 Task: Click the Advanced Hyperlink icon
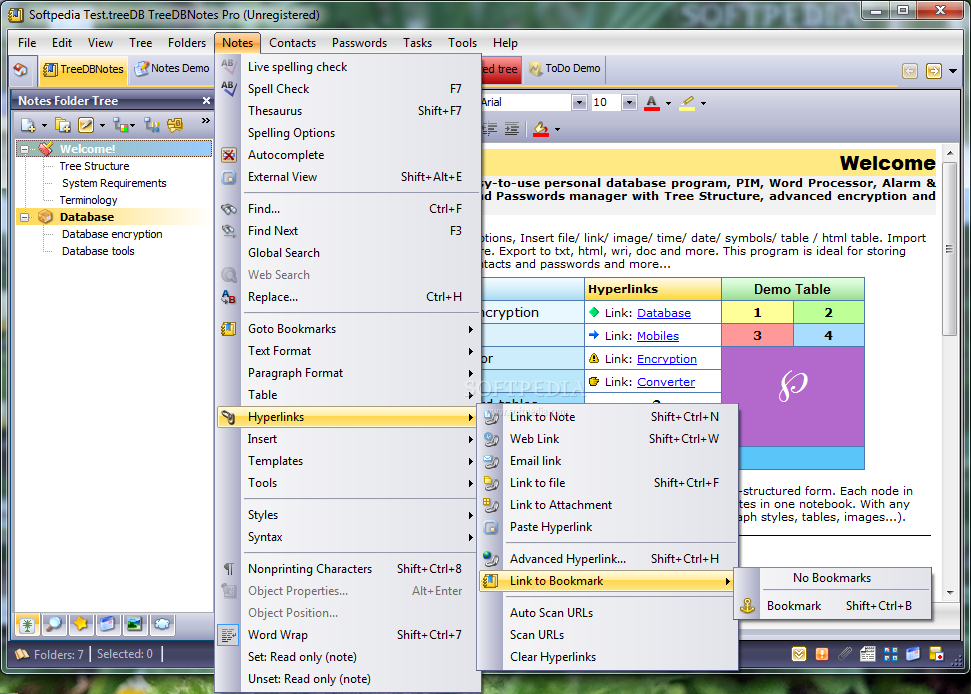pyautogui.click(x=491, y=559)
